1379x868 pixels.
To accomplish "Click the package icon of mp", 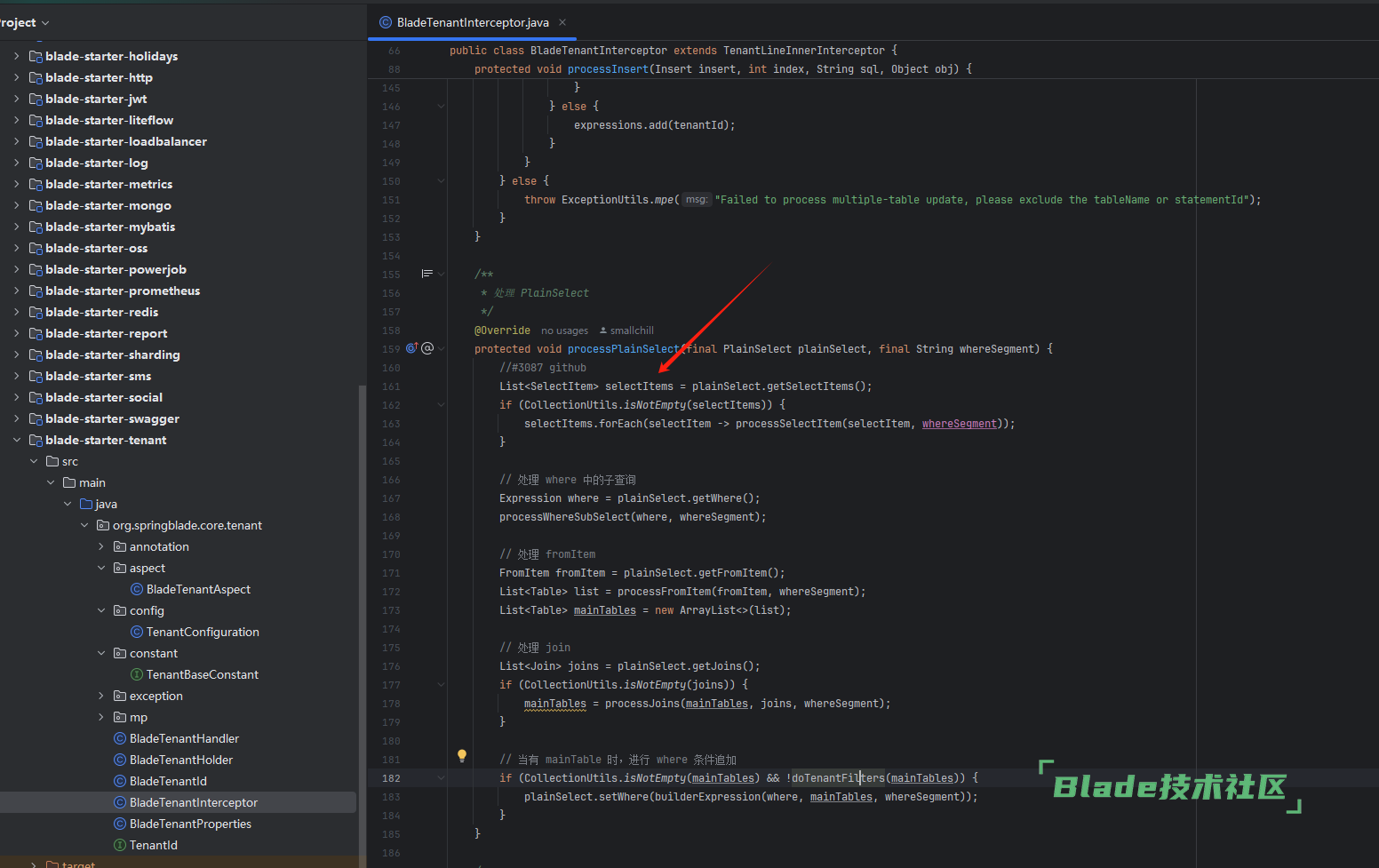I will (x=120, y=717).
